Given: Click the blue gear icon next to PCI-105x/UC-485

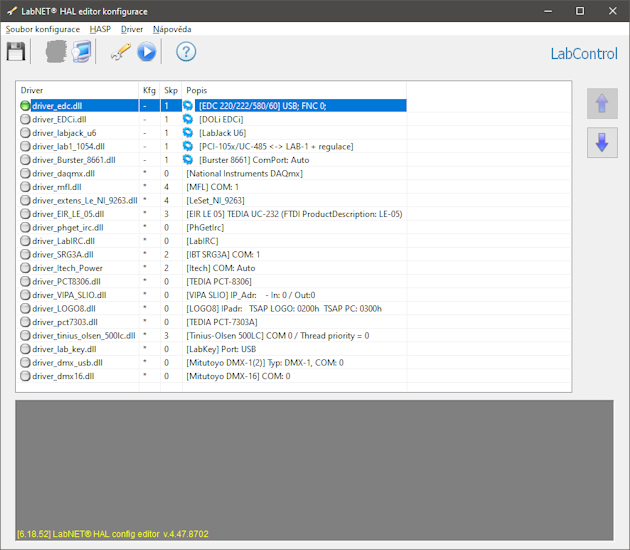Looking at the screenshot, I should 188,146.
